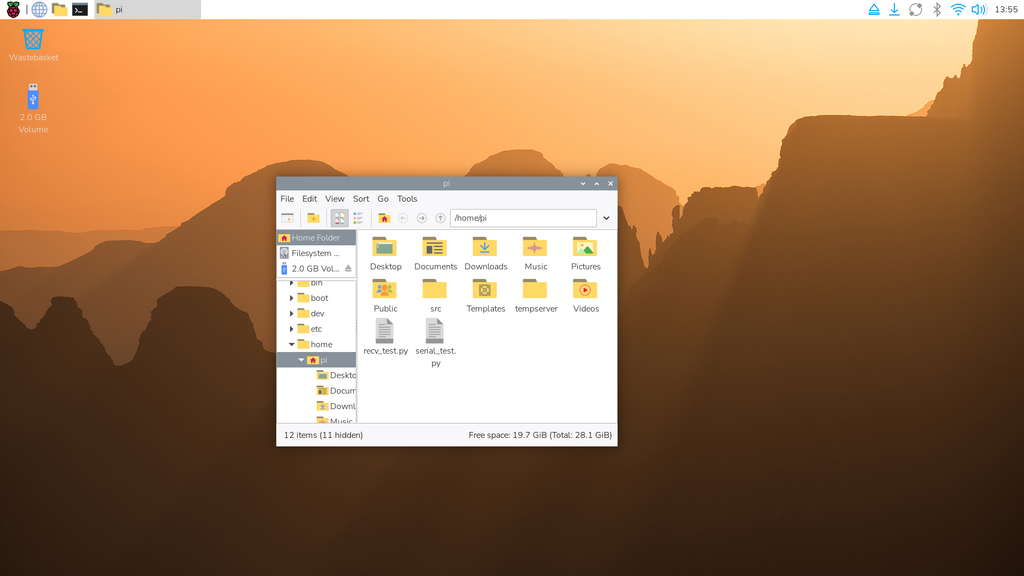Image resolution: width=1024 pixels, height=576 pixels.
Task: Select the serial_test.py file
Action: 435,343
